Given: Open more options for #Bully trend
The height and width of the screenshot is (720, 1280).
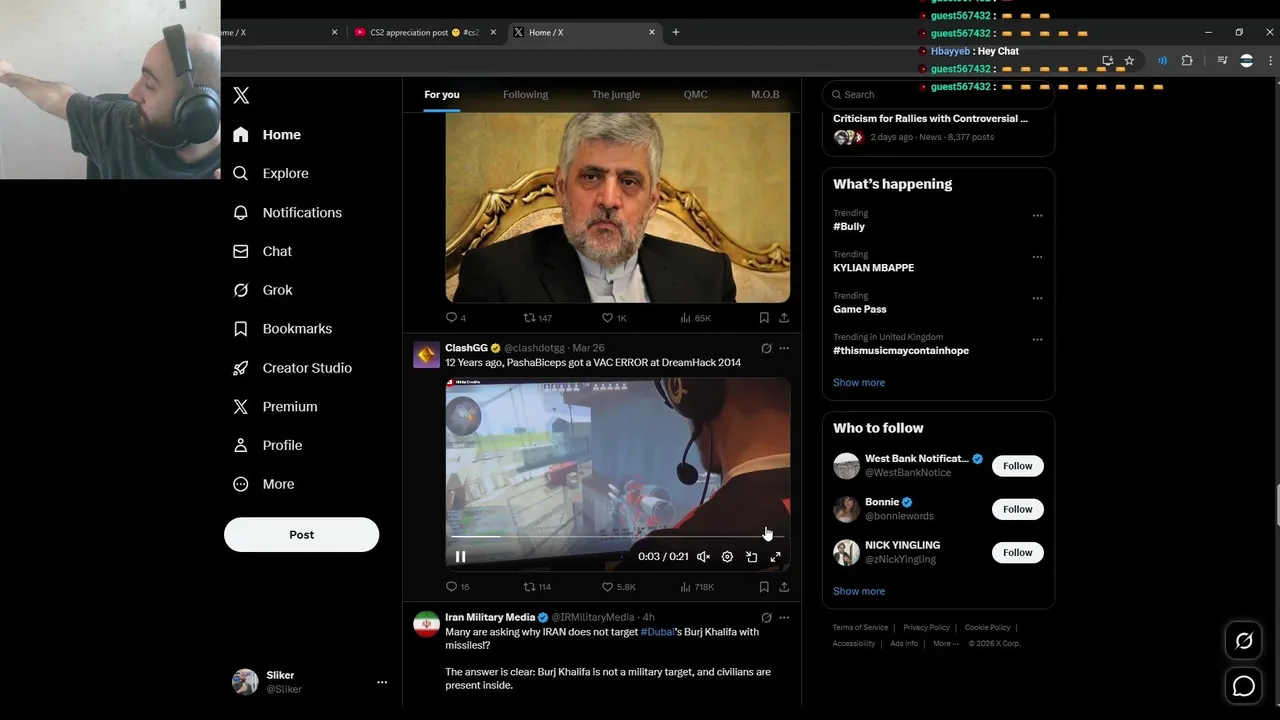Looking at the screenshot, I should [1037, 216].
